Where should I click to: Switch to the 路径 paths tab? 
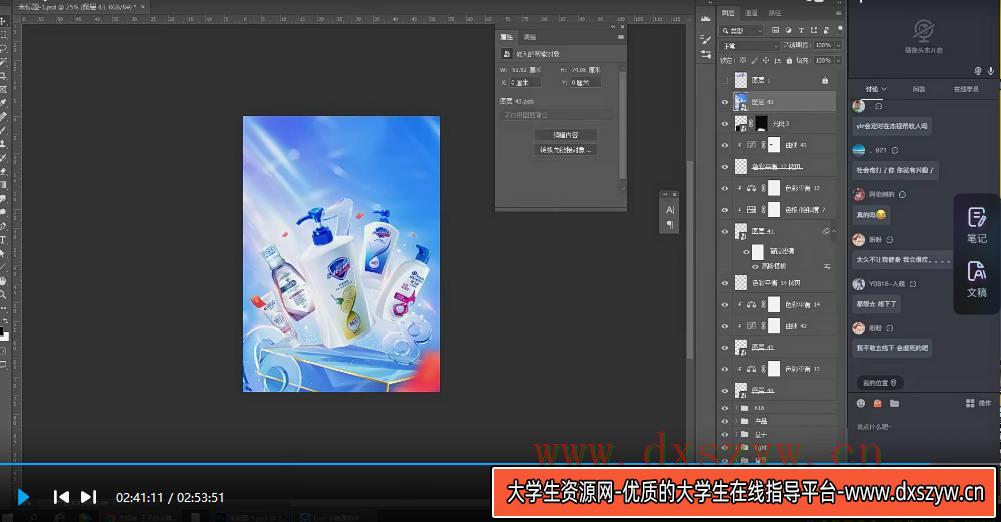click(x=775, y=13)
